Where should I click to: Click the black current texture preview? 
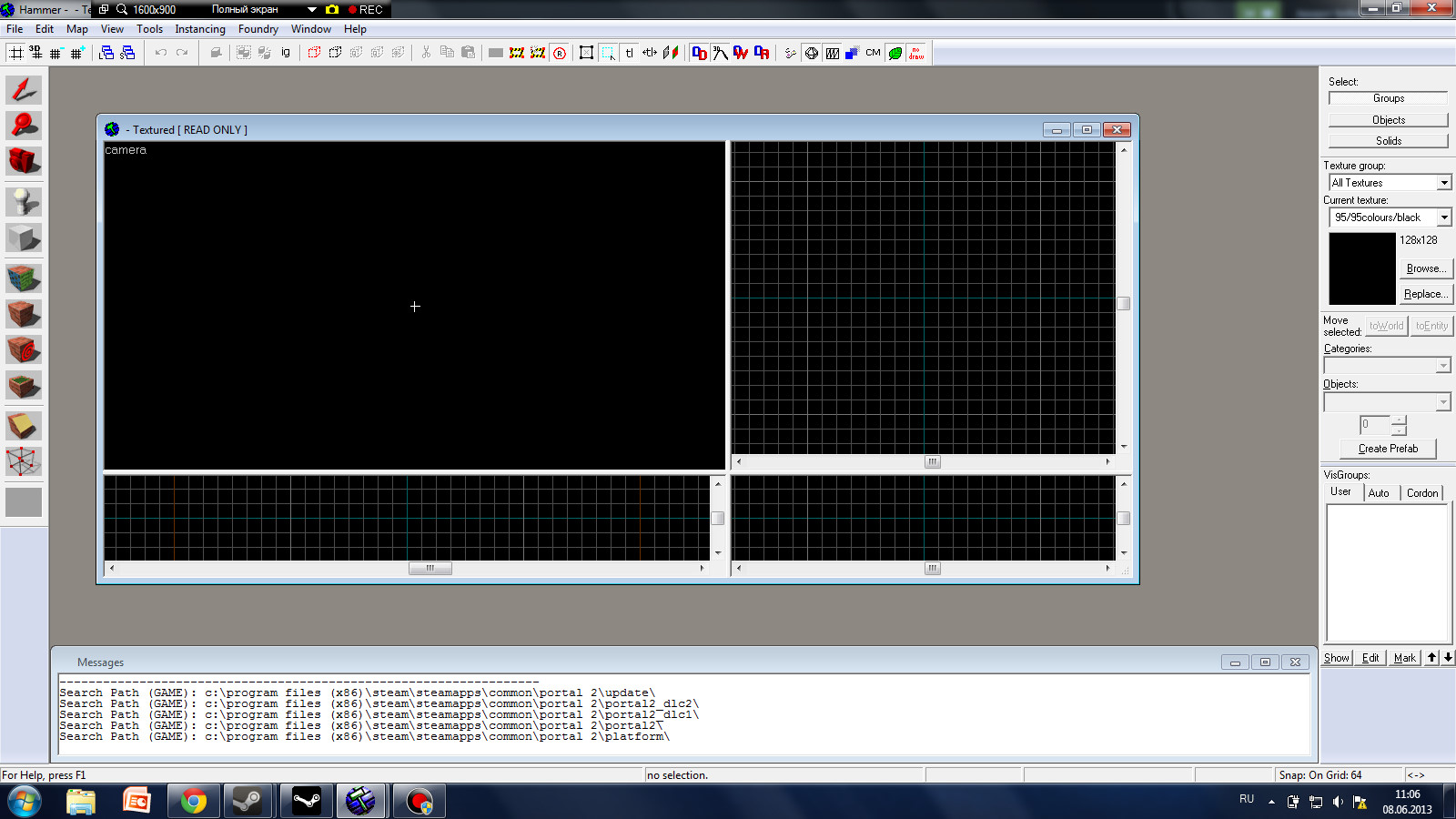pos(1362,268)
